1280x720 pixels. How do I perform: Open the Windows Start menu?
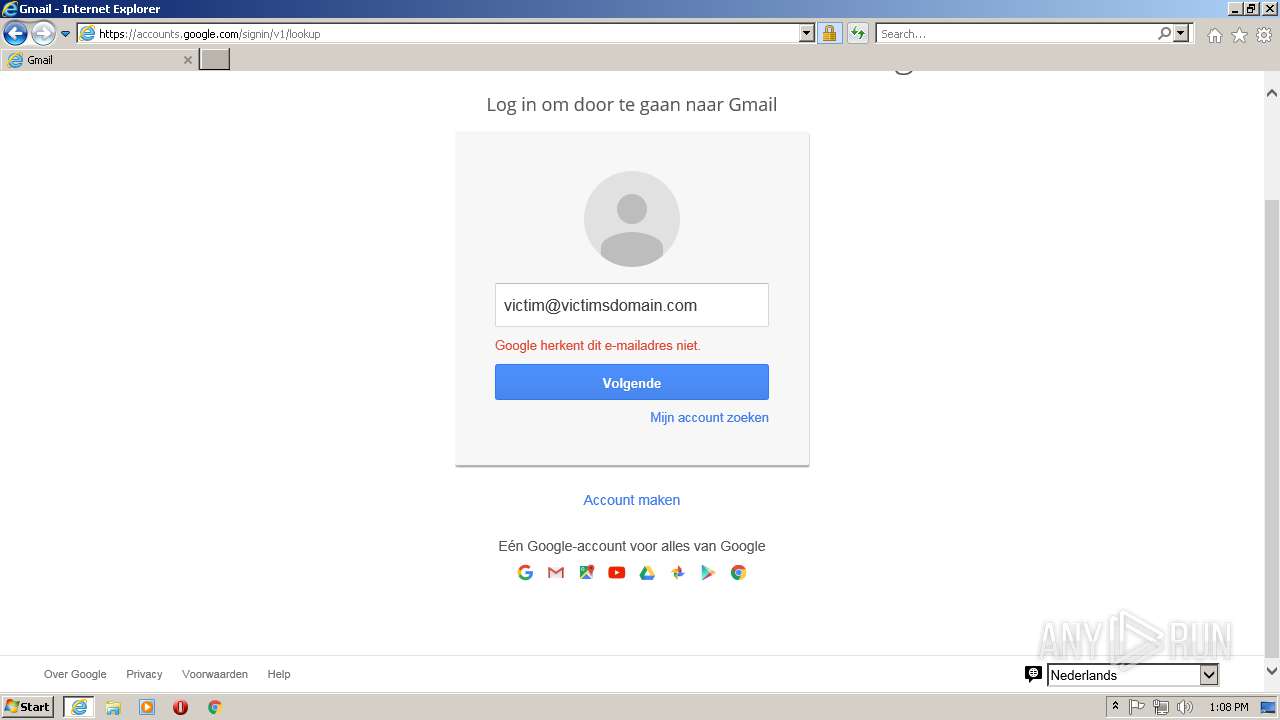[28, 707]
